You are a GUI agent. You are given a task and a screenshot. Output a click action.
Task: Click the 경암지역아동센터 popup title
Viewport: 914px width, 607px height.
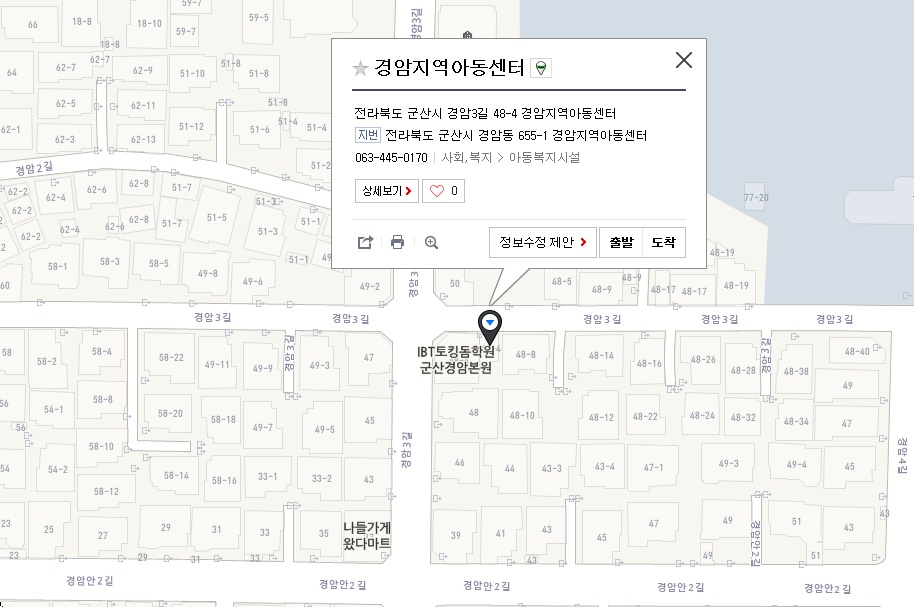(449, 68)
